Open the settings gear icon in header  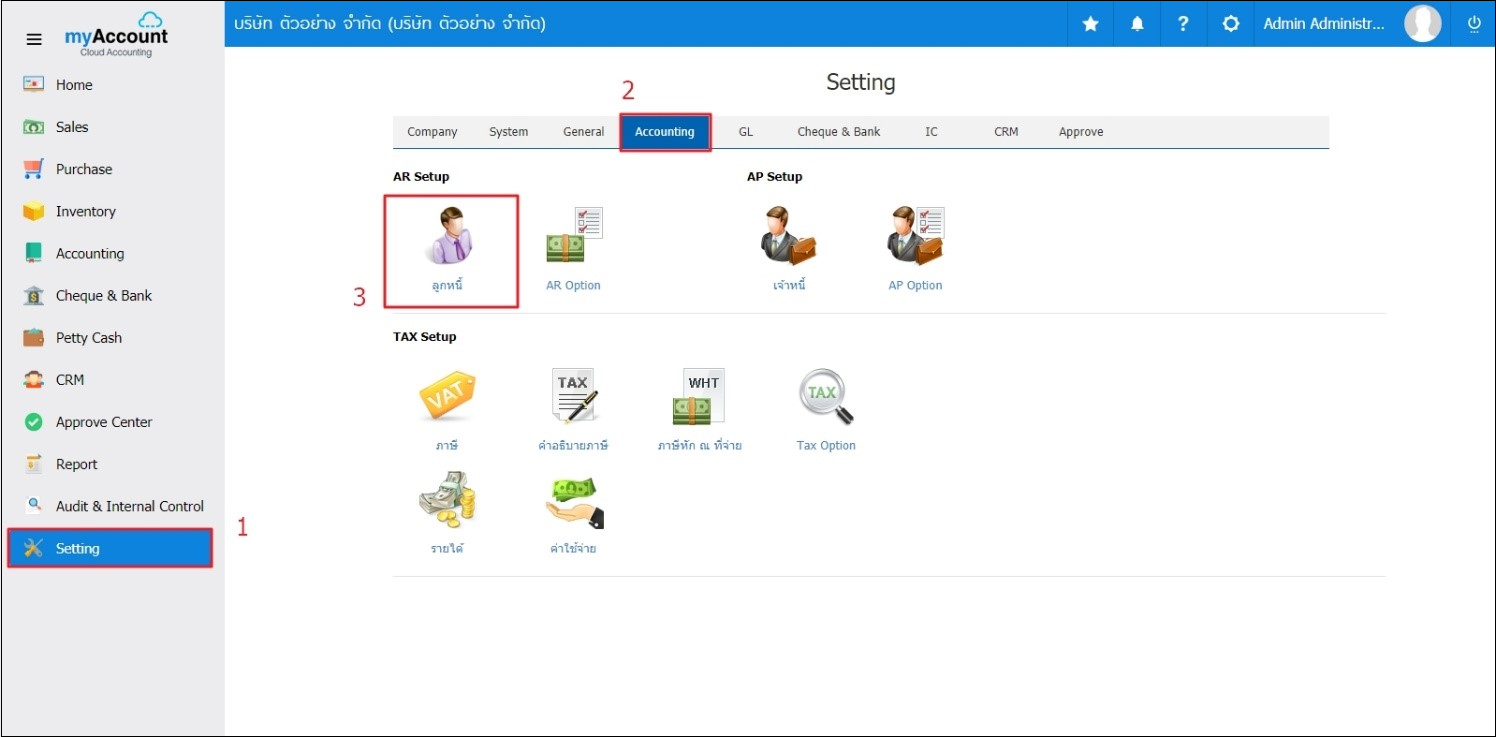tap(1231, 24)
